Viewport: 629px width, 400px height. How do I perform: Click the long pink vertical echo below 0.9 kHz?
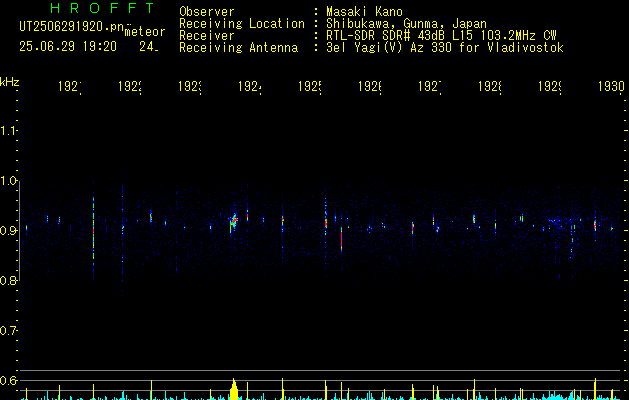pyautogui.click(x=341, y=240)
